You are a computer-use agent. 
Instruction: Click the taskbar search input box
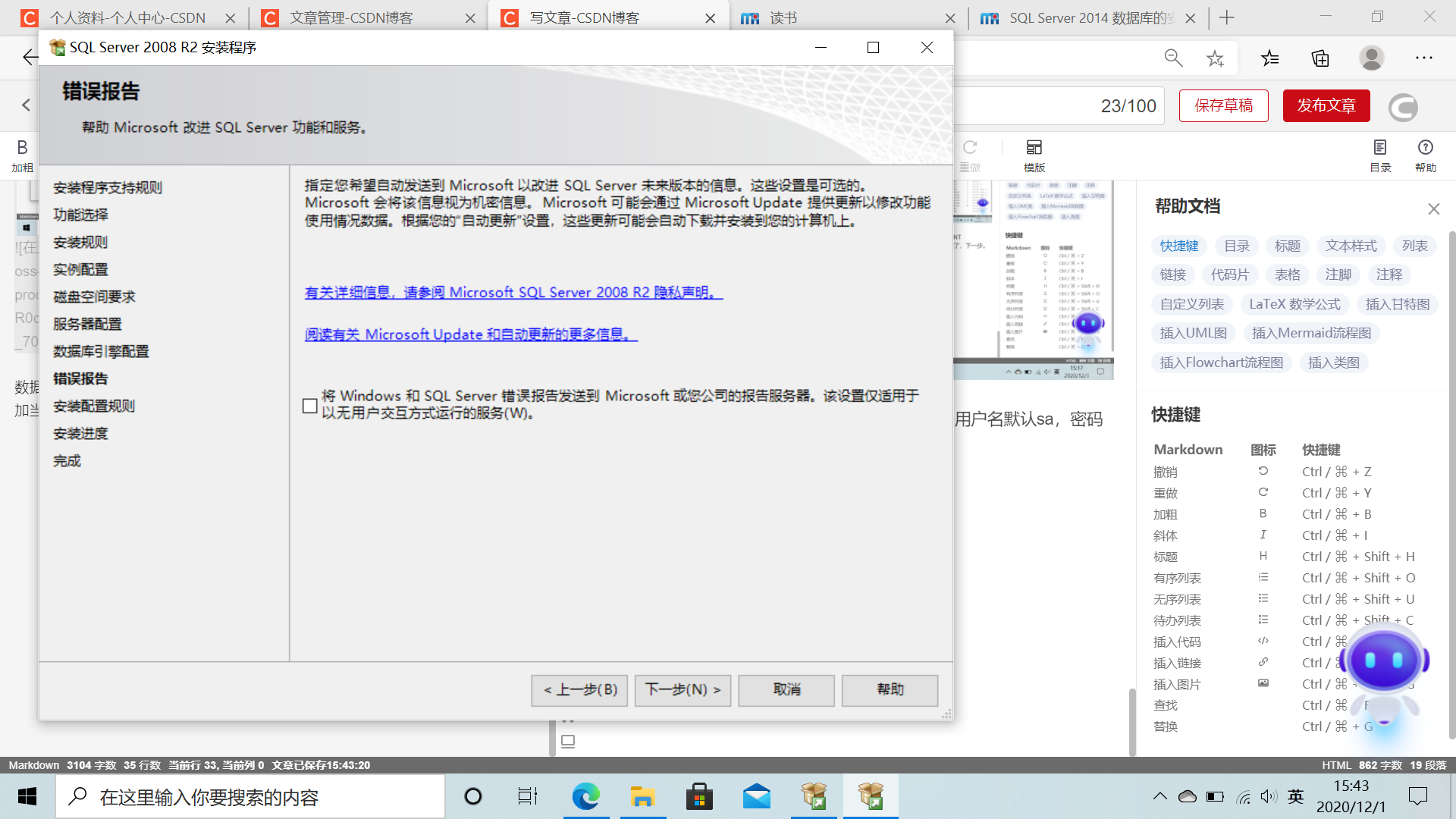[x=250, y=797]
